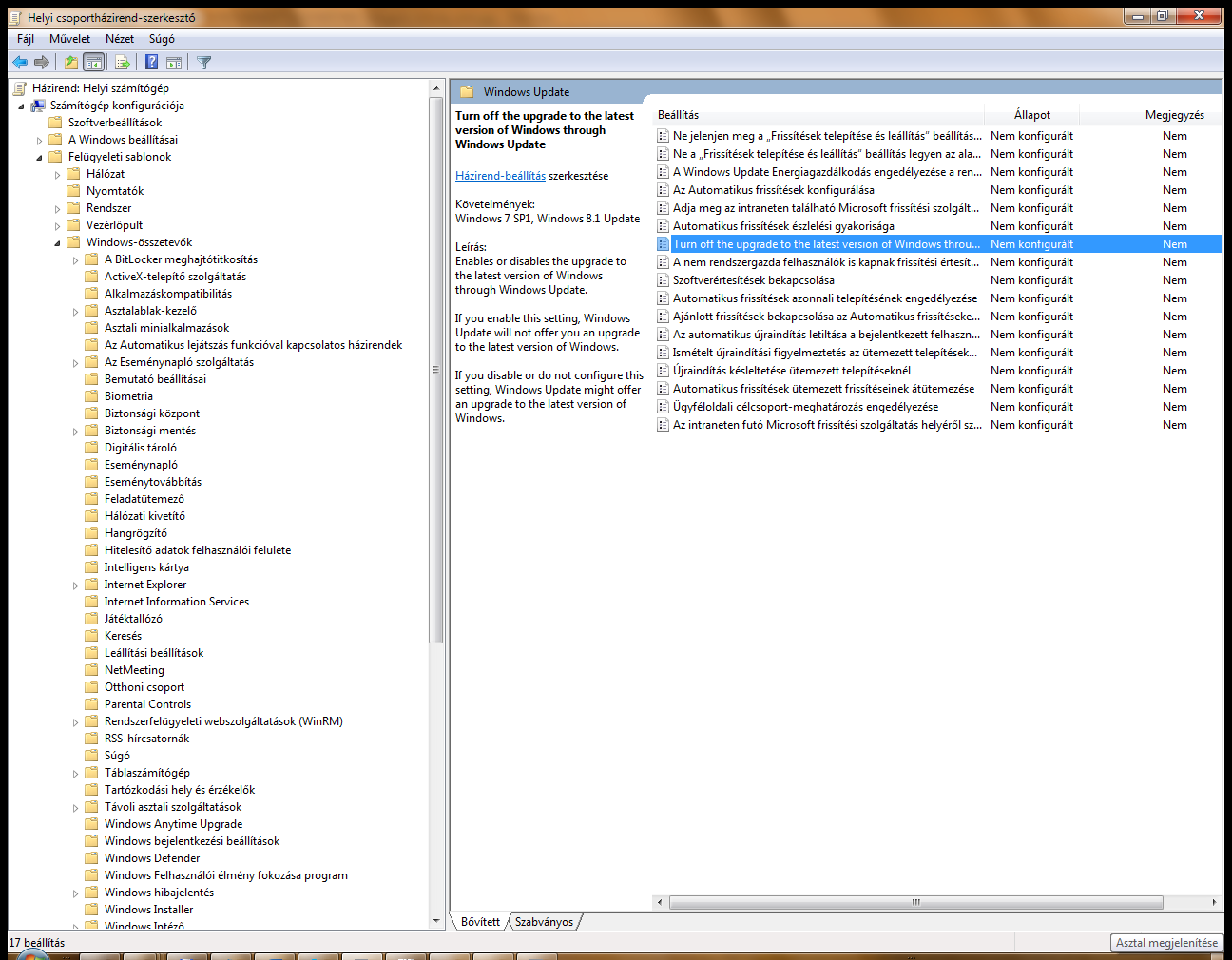Expand the BitLocker meghajtótitkosítás node
This screenshot has height=960, width=1232.
pyautogui.click(x=75, y=259)
